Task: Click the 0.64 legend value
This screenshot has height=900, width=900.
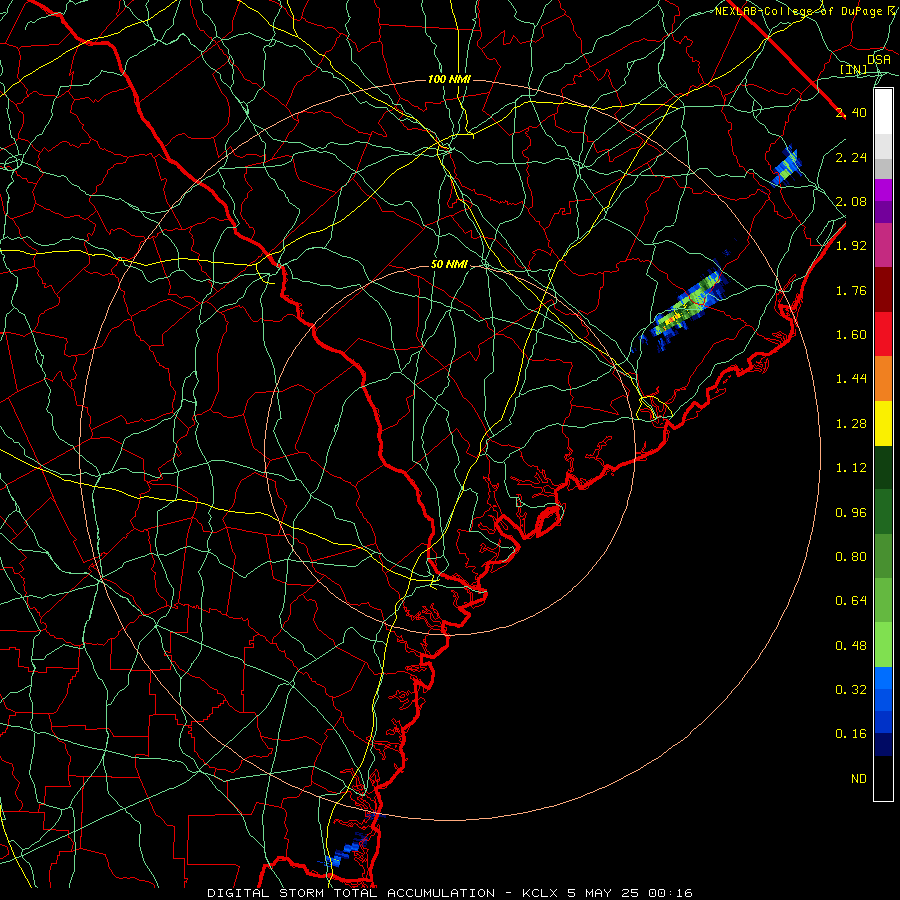Action: (851, 601)
